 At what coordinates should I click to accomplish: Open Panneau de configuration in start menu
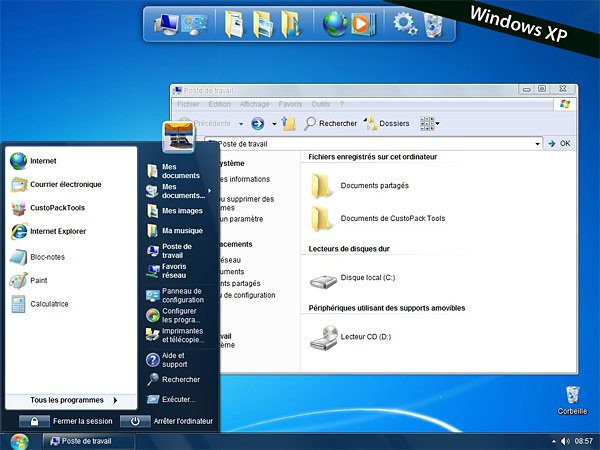coord(178,295)
